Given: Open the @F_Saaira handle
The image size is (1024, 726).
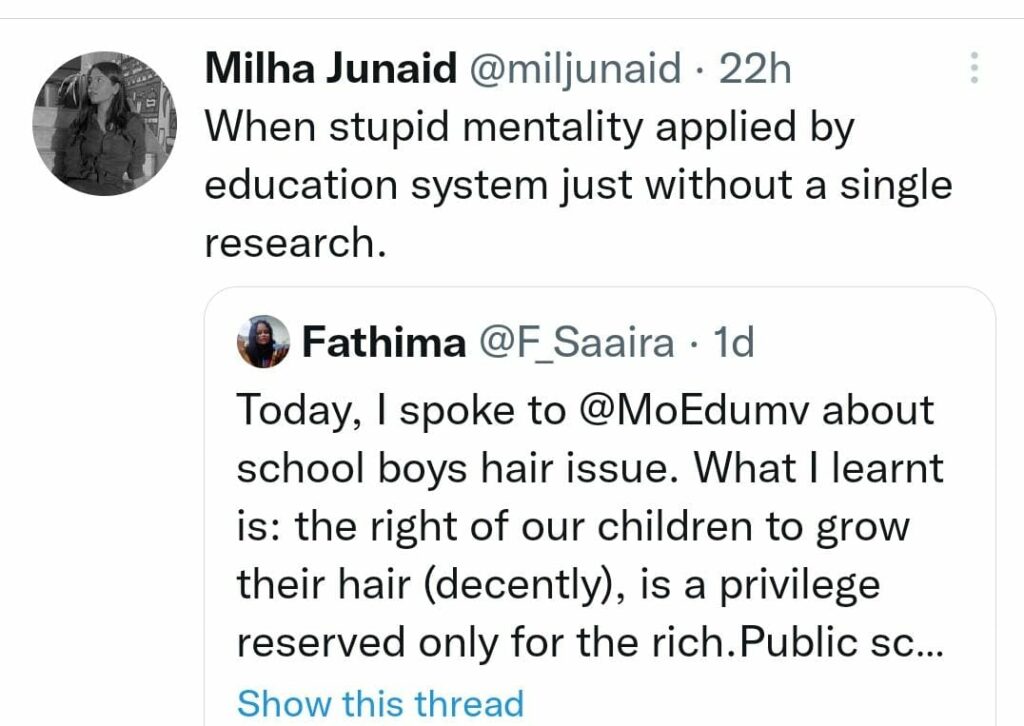Looking at the screenshot, I should [577, 343].
